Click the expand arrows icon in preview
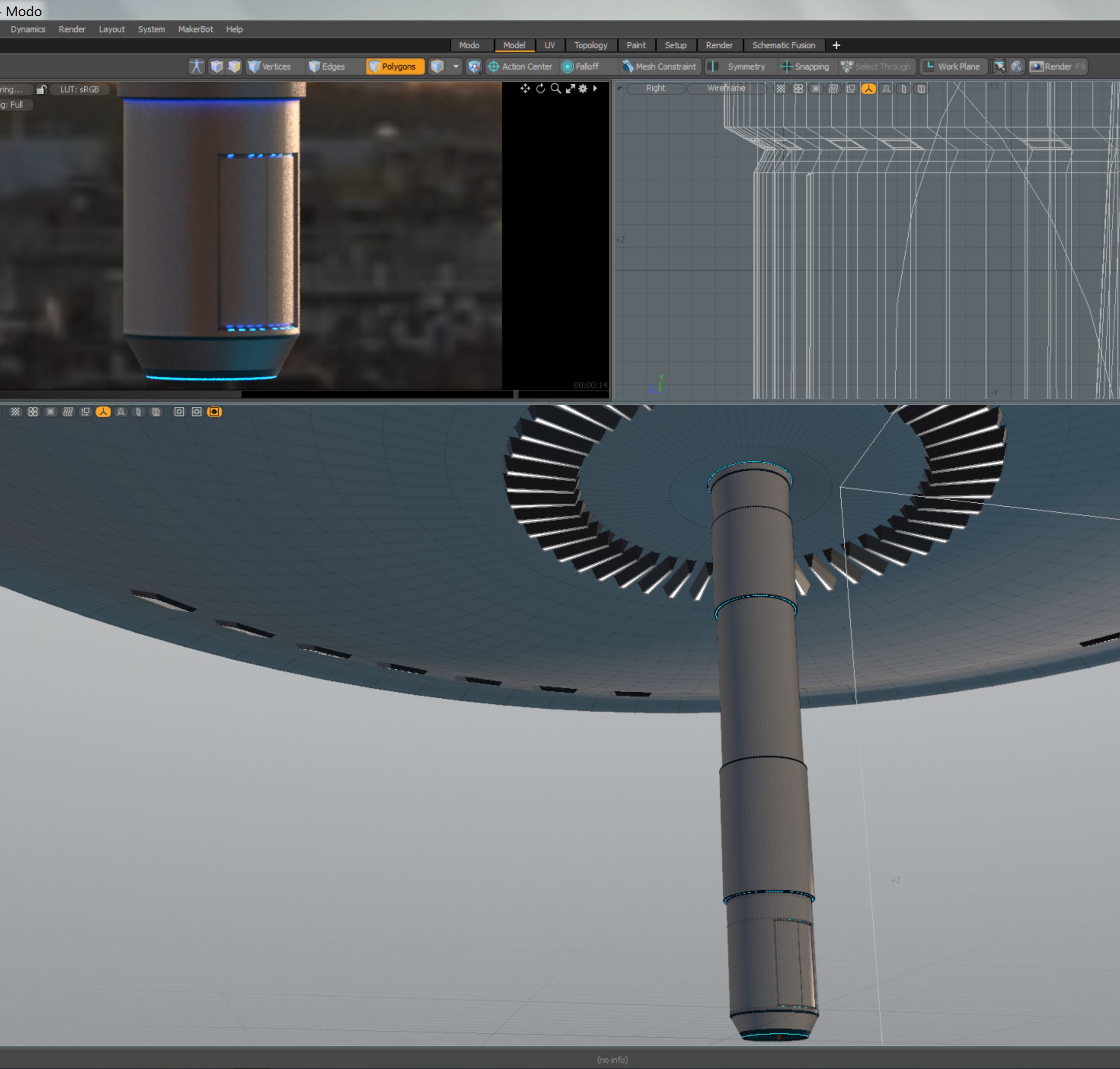 click(x=570, y=88)
